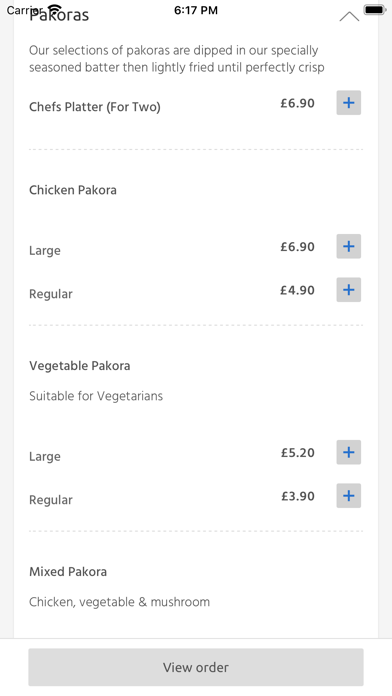Tap the Suitable for Vegetarians note
This screenshot has height=696, width=392.
click(x=96, y=396)
